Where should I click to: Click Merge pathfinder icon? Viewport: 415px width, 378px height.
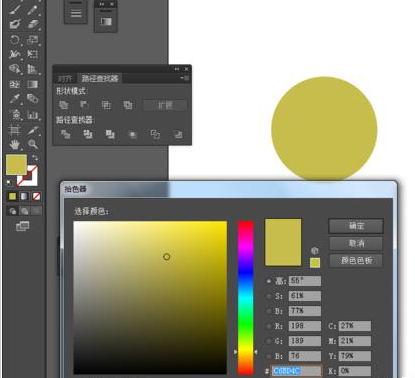(x=110, y=134)
